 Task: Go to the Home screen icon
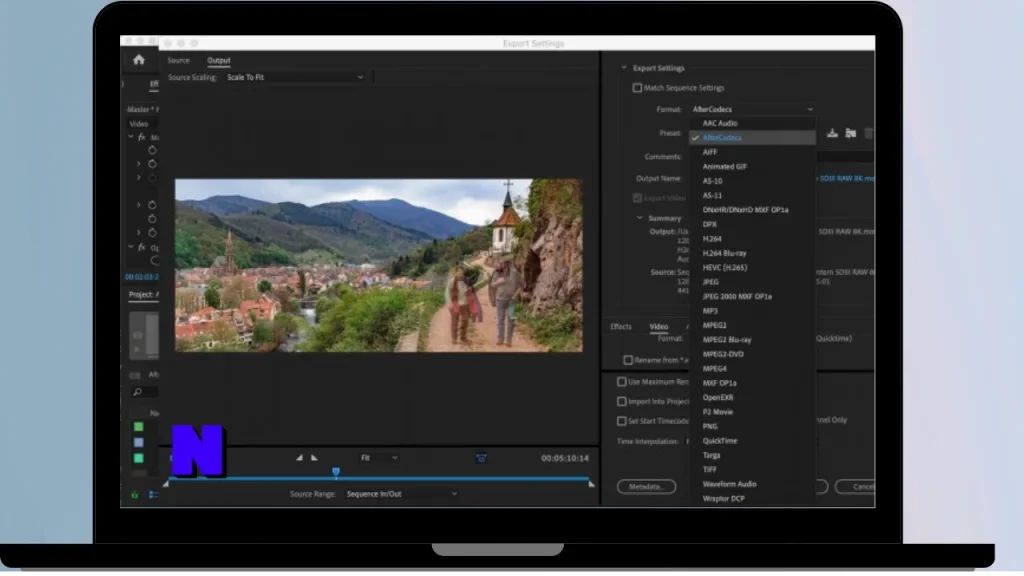(x=138, y=60)
